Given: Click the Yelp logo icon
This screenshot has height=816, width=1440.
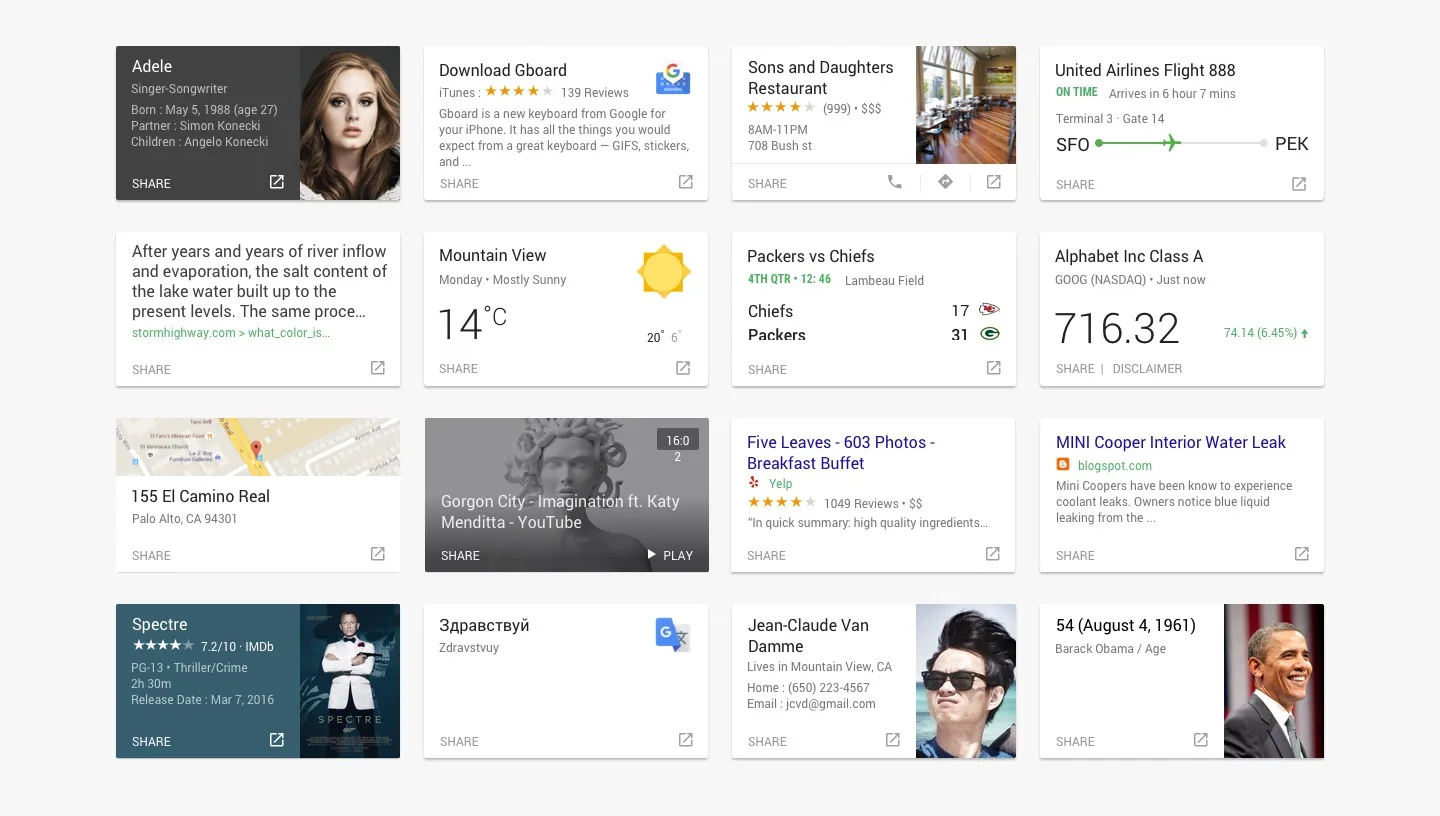Looking at the screenshot, I should tap(754, 483).
